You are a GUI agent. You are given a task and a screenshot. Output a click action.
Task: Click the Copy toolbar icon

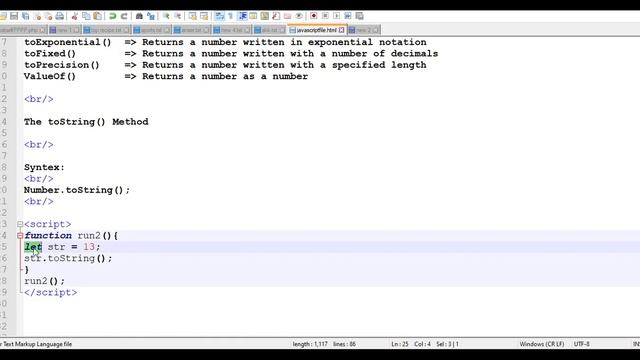click(86, 16)
